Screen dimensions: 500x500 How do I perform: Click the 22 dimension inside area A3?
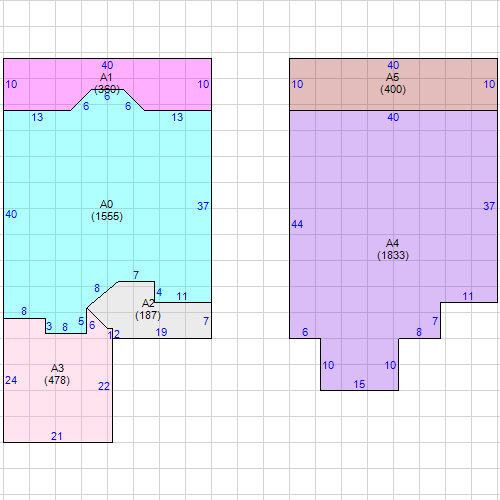[104, 386]
